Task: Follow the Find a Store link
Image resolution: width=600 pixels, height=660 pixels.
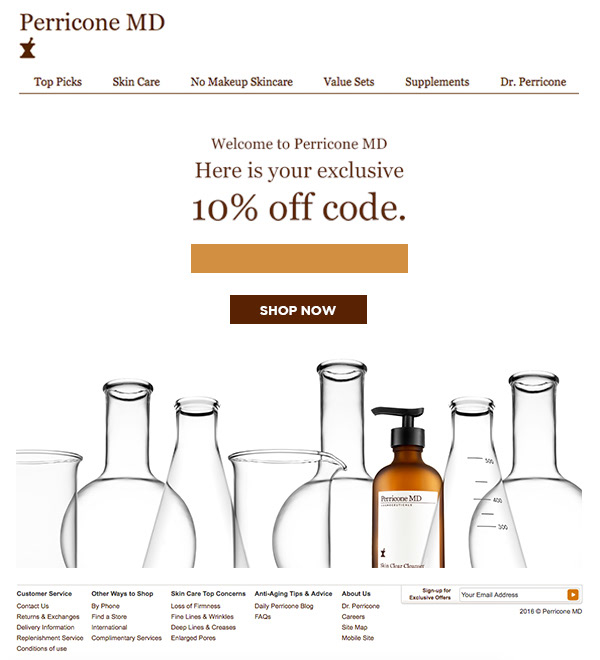Action: (x=109, y=617)
